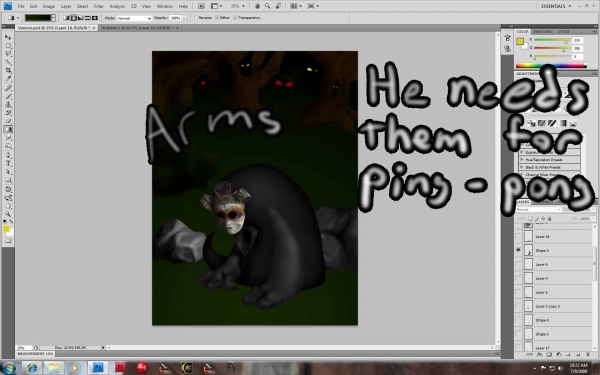Click the Zoom tool in application bar
Image resolution: width=600 pixels, height=375 pixels.
(x=267, y=6)
